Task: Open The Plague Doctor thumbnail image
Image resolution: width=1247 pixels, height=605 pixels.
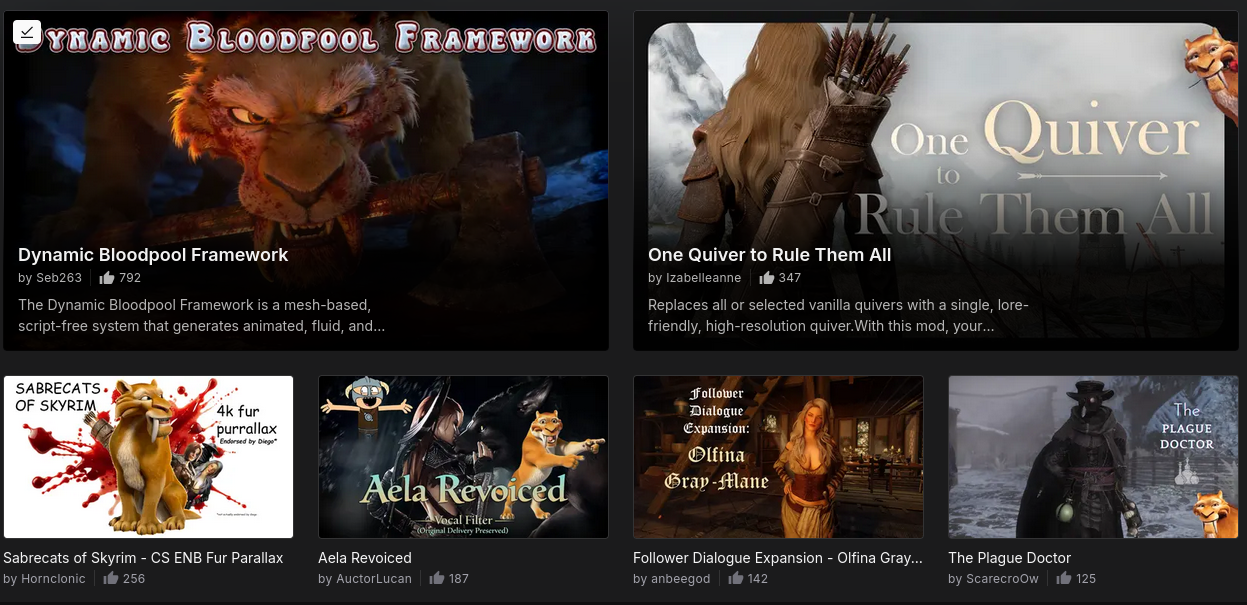Action: [x=1093, y=457]
